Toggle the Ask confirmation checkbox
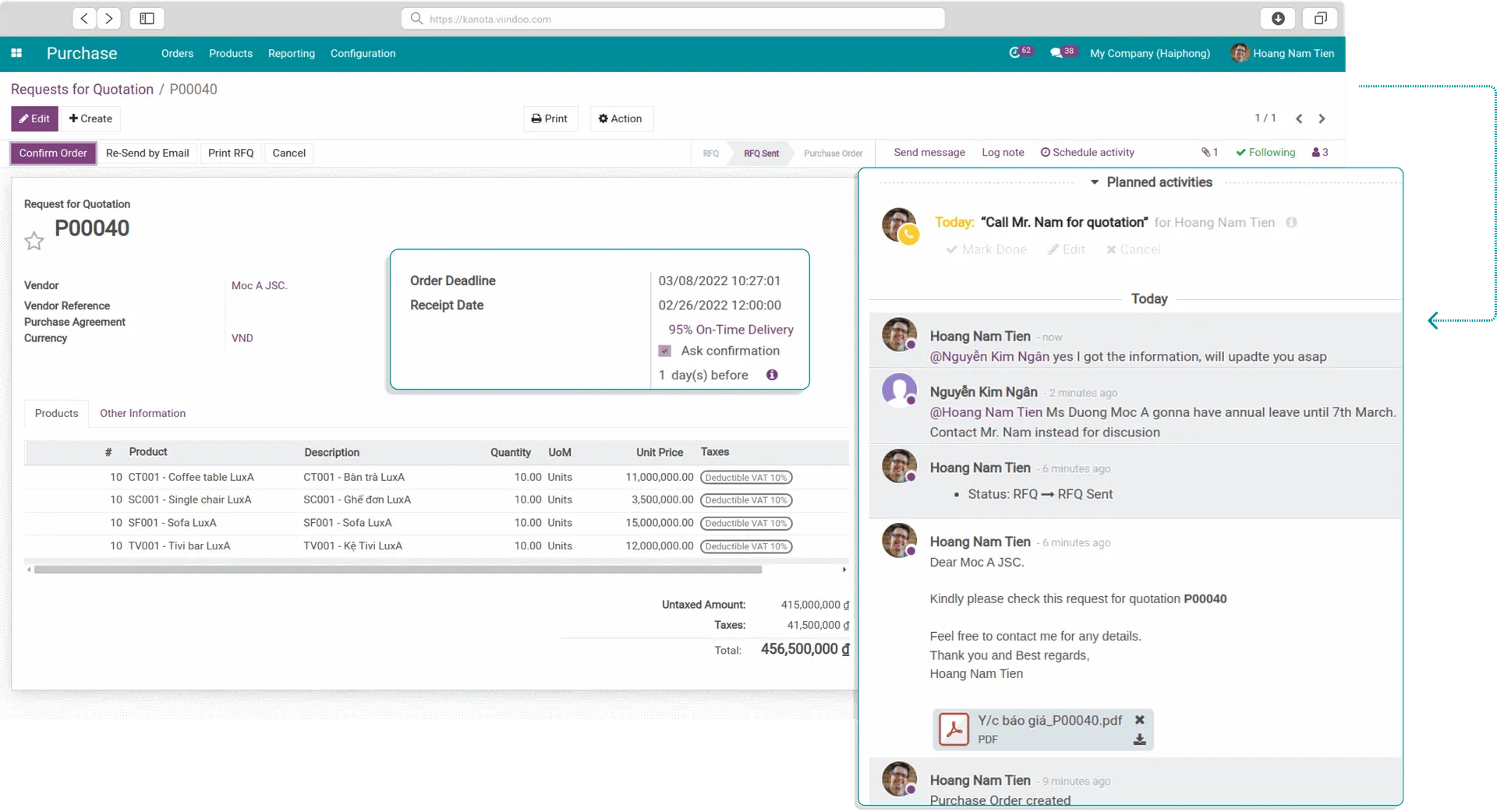This screenshot has width=1497, height=812. [x=665, y=351]
